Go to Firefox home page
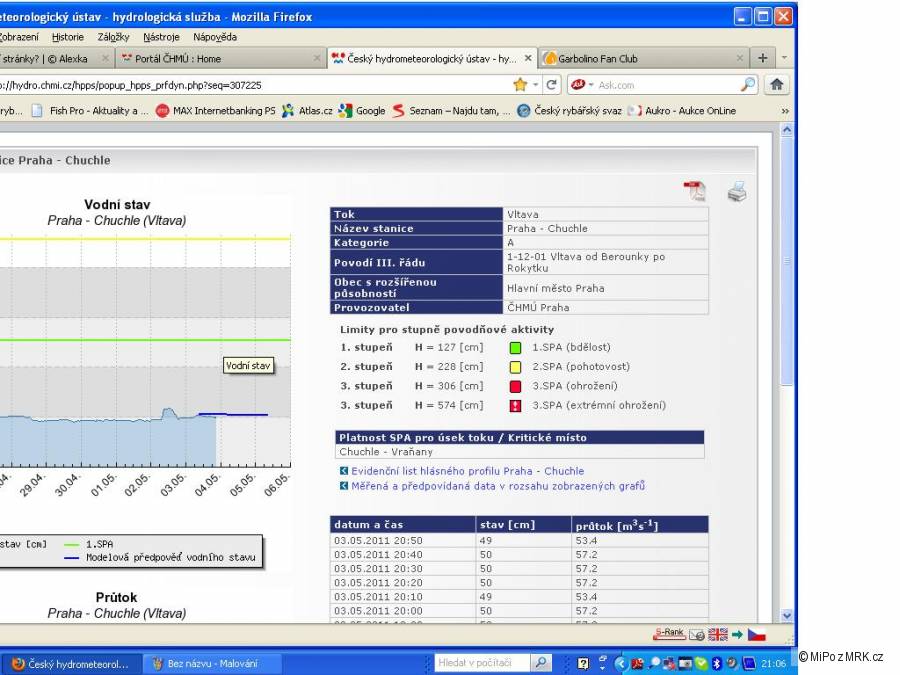Screen dimensions: 900x675 click(x=776, y=85)
